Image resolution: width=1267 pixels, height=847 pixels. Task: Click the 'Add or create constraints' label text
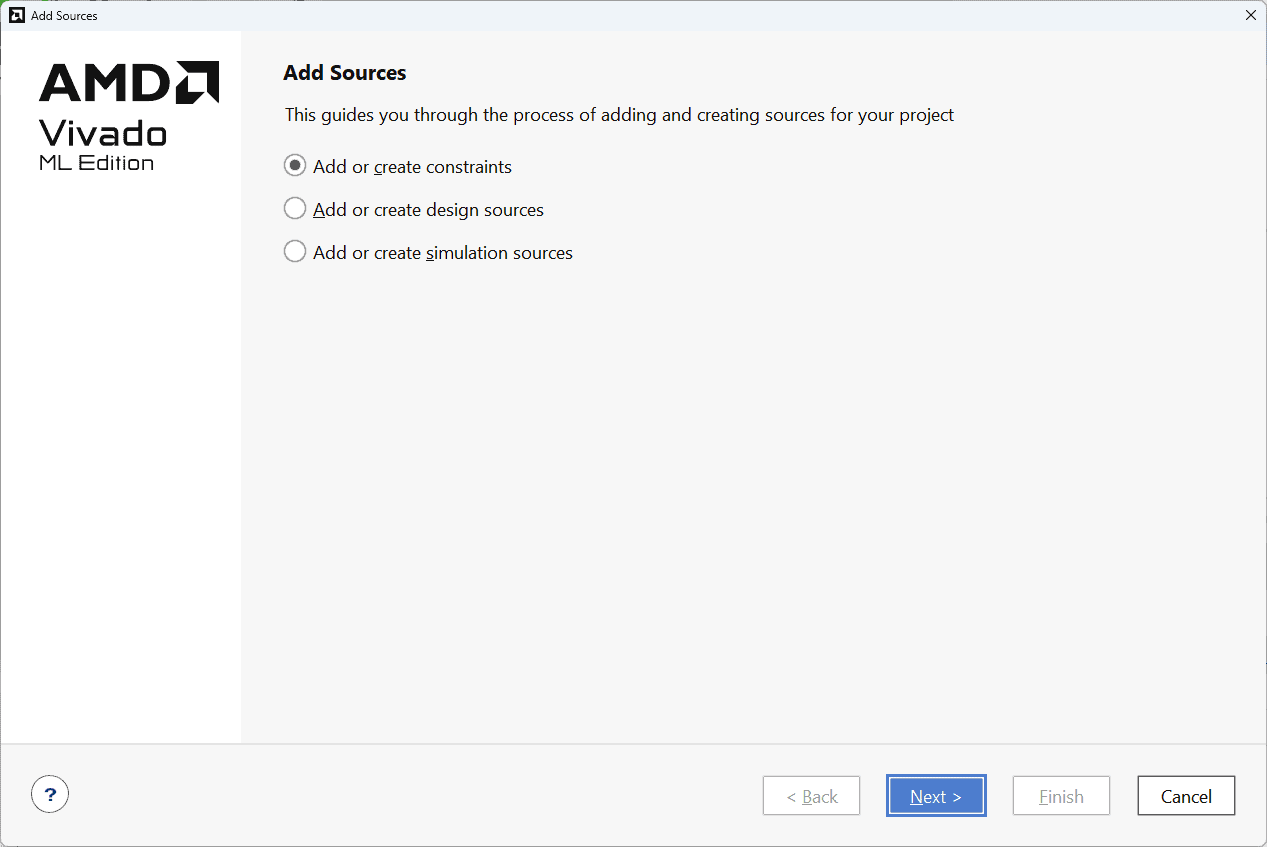click(x=412, y=167)
